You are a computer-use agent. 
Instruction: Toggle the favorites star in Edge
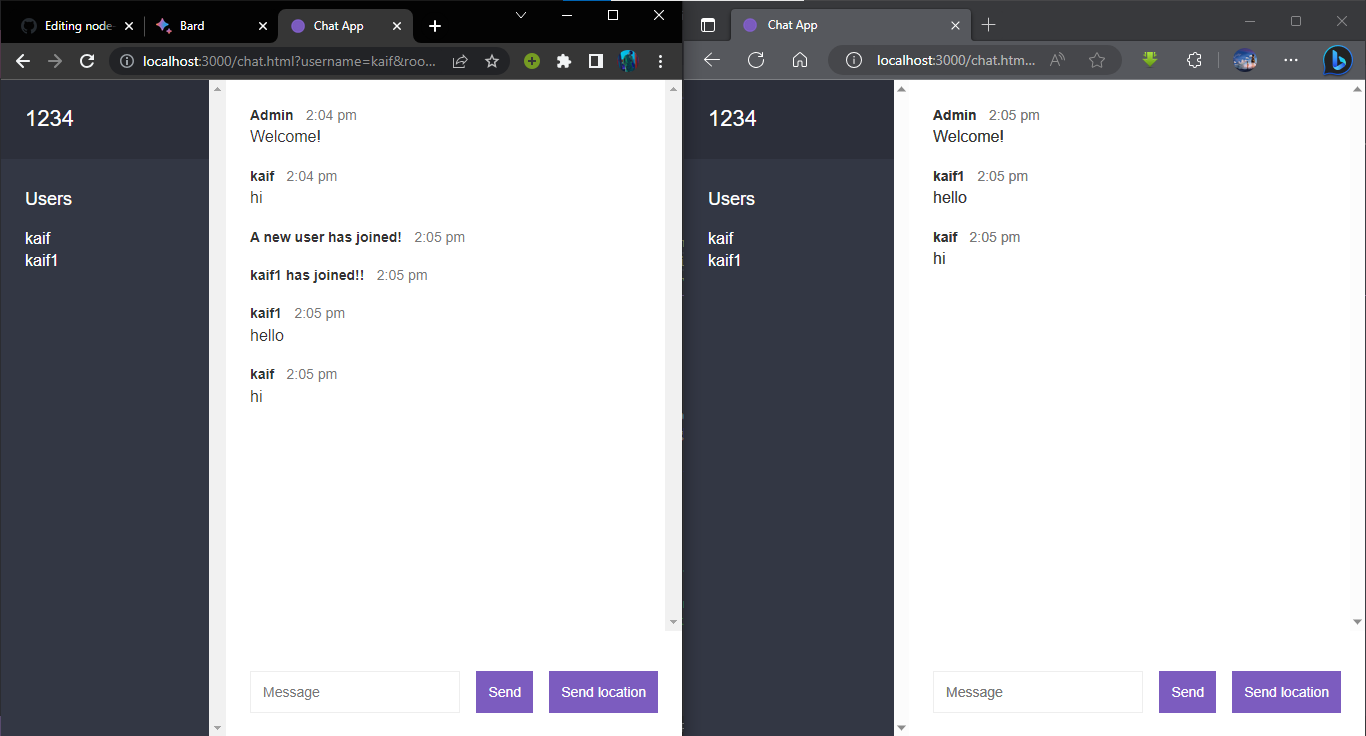[1097, 60]
